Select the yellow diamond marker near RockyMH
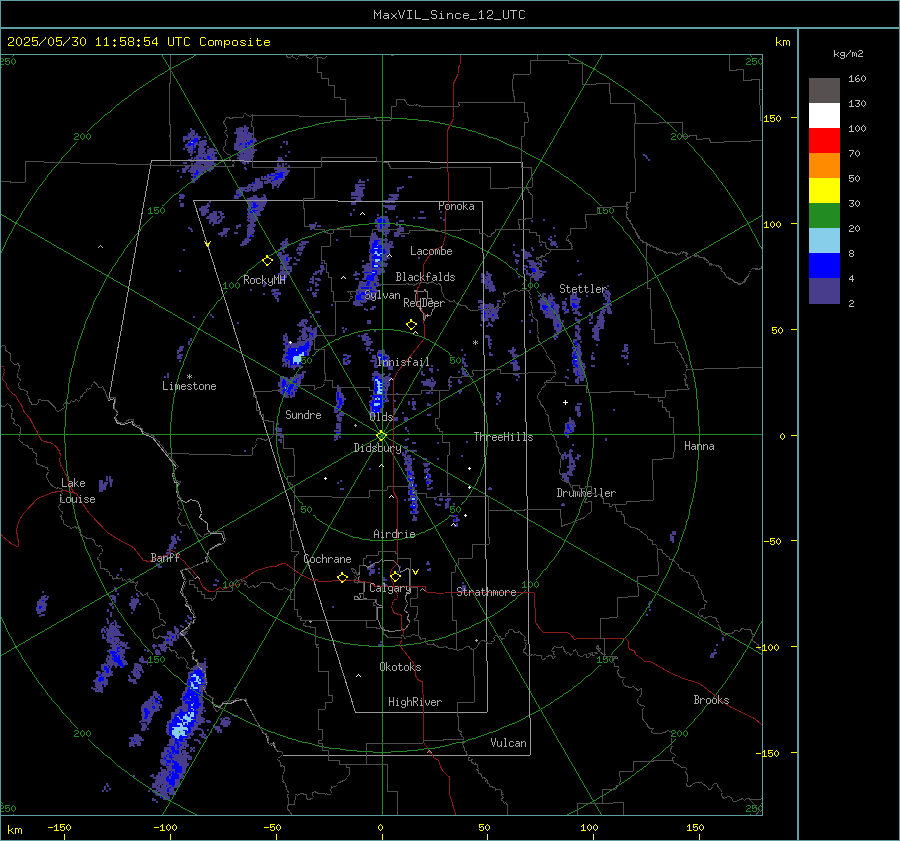The width and height of the screenshot is (900, 841). tap(267, 261)
